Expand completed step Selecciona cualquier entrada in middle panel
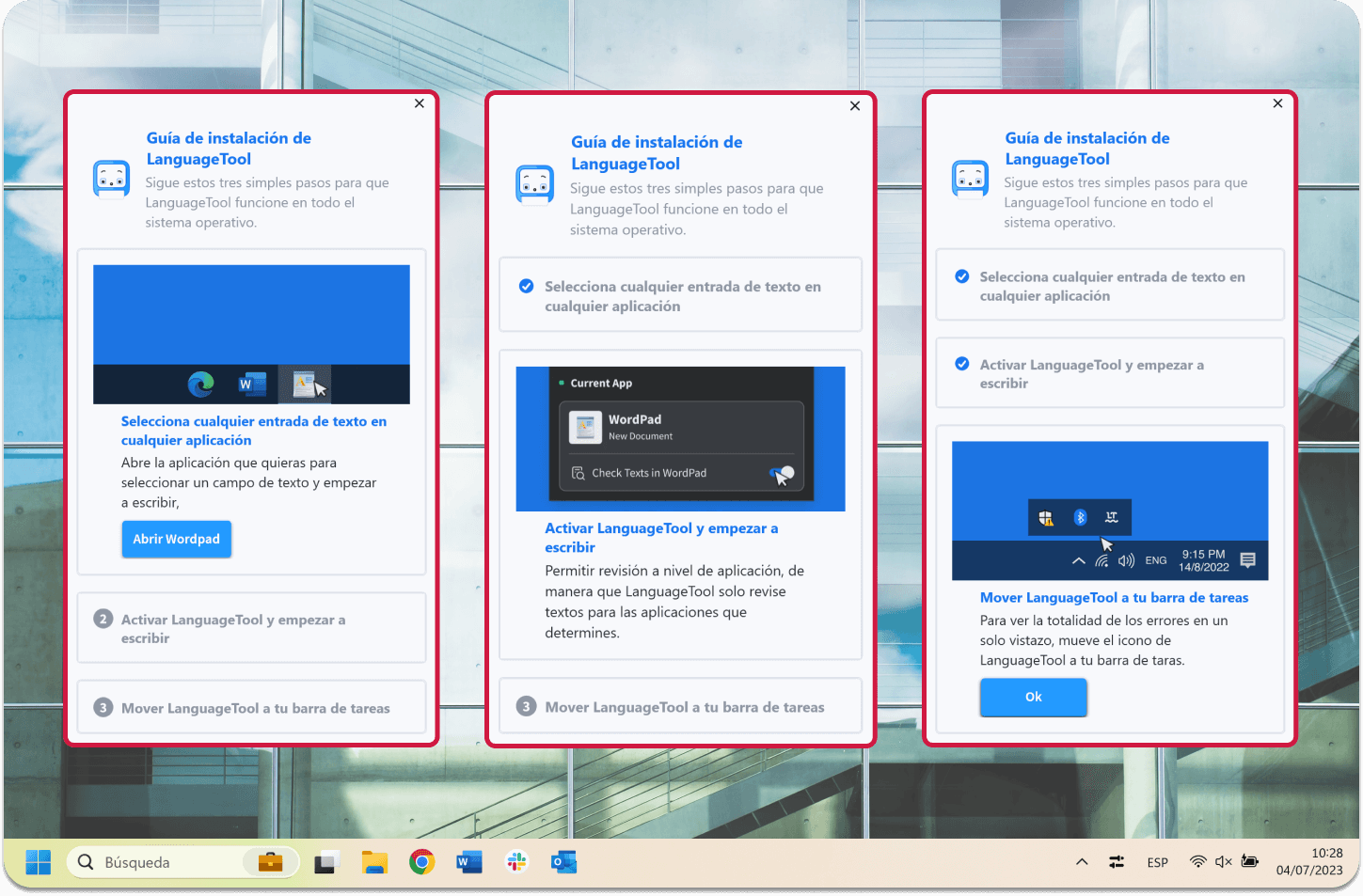The image size is (1363, 896). [680, 295]
